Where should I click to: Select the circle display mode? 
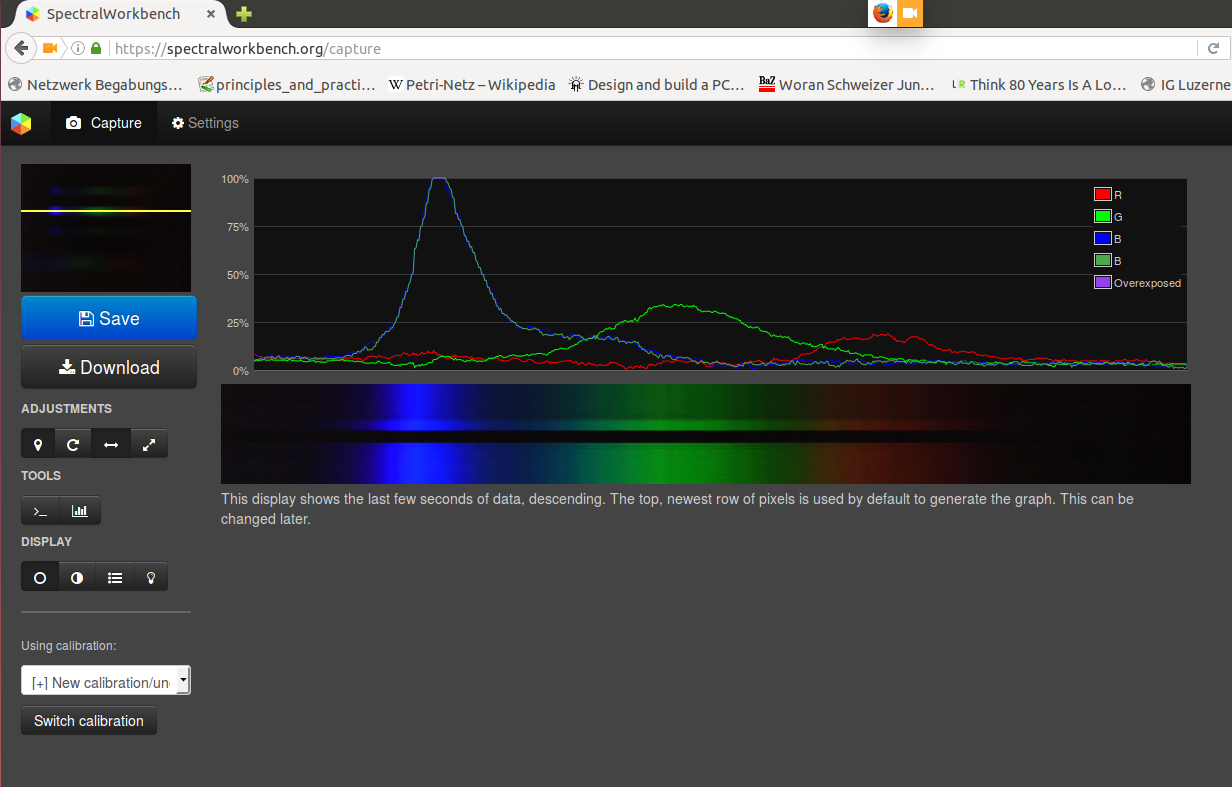[40, 576]
